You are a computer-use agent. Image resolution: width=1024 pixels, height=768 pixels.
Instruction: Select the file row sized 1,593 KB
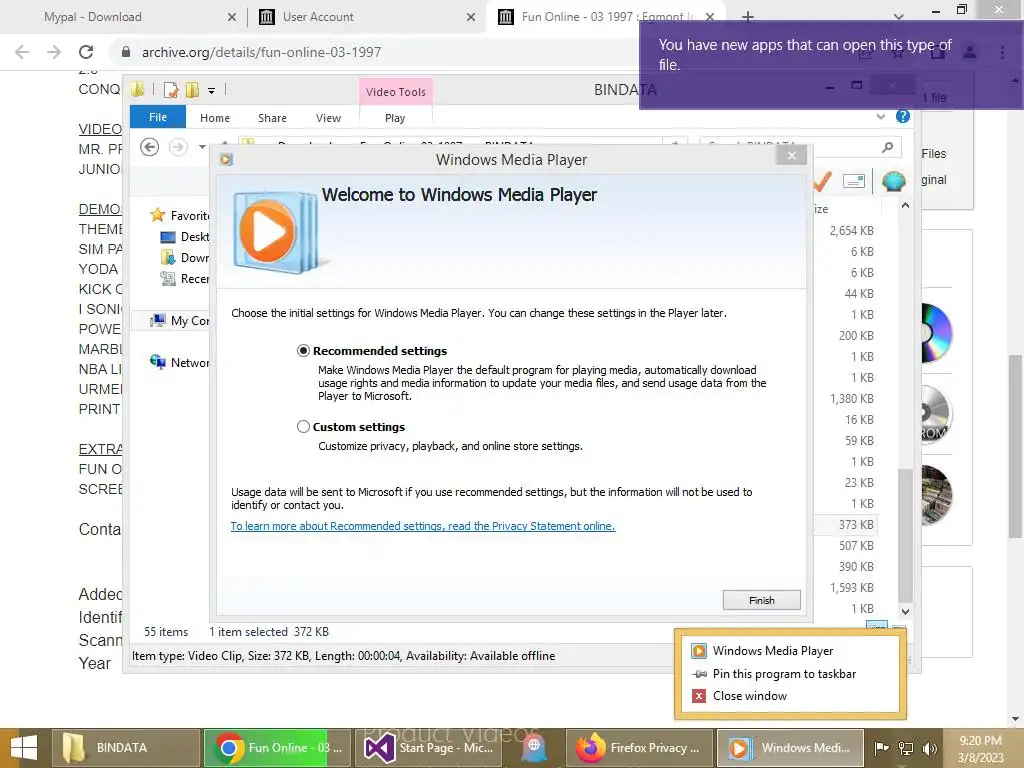(x=851, y=588)
